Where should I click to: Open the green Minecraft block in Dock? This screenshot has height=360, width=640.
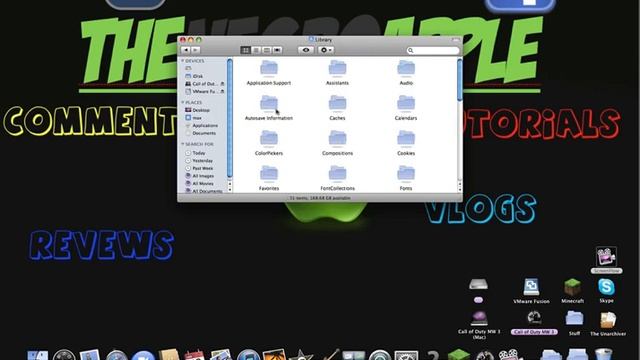458,354
